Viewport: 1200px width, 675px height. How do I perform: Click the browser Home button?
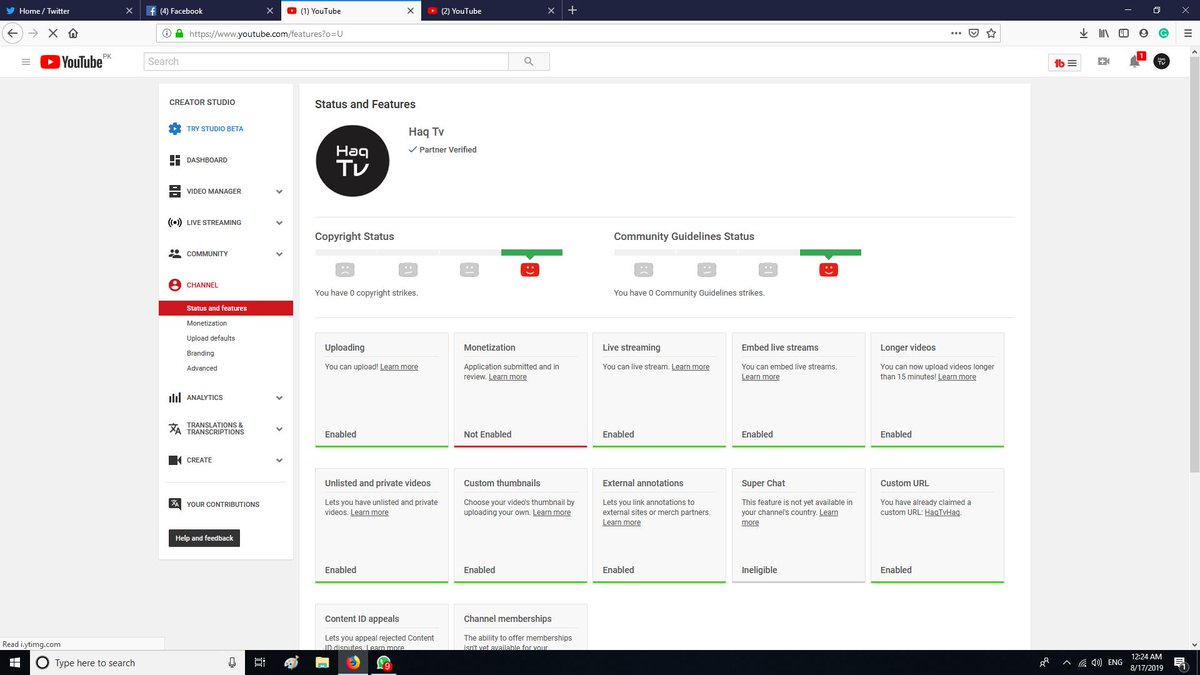click(73, 33)
